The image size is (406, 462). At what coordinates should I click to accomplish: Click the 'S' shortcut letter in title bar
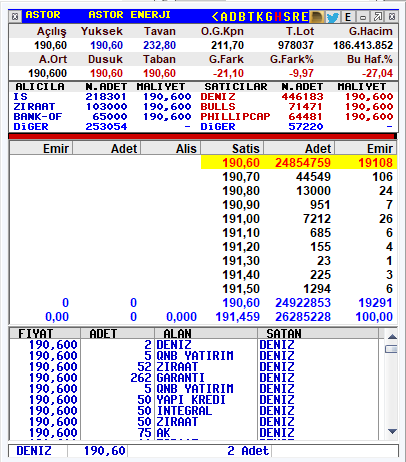tap(287, 16)
